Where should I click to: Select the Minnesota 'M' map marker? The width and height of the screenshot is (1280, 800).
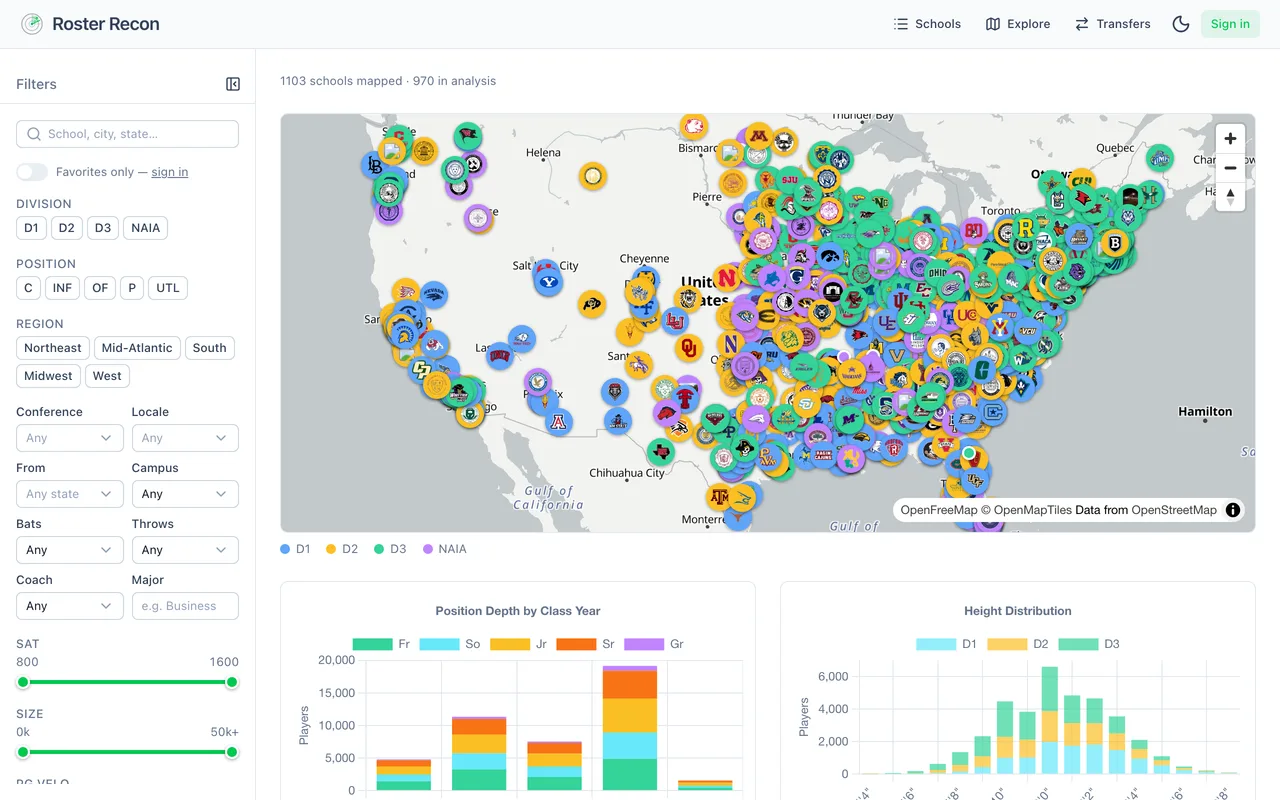coord(758,137)
